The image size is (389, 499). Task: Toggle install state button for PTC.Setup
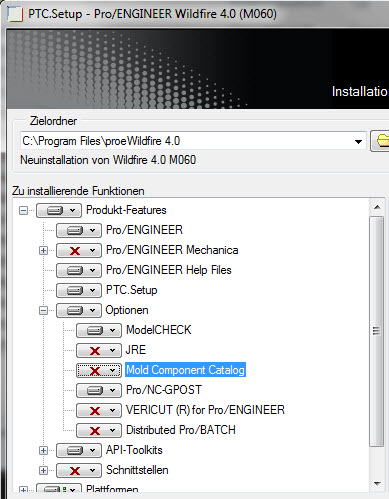(x=79, y=290)
